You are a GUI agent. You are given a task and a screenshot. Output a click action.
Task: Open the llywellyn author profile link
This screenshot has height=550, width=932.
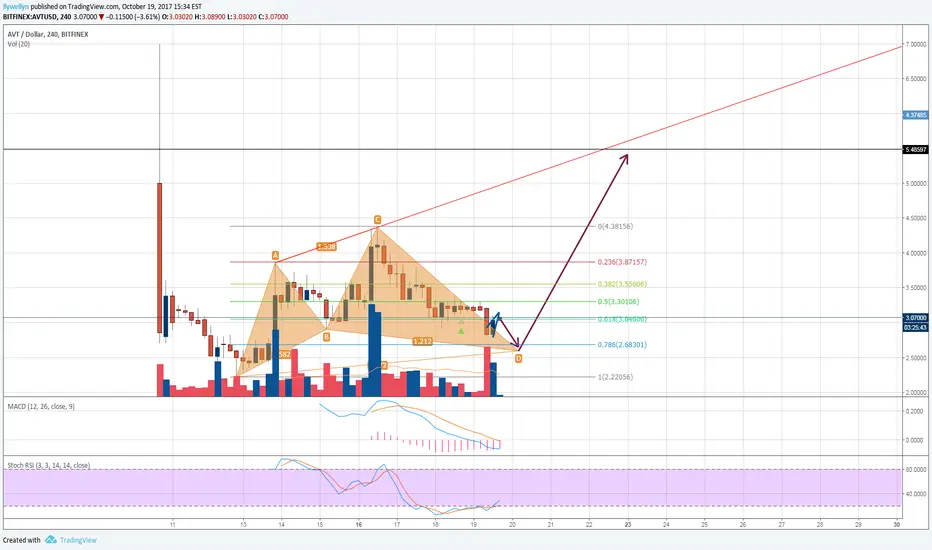[16, 7]
